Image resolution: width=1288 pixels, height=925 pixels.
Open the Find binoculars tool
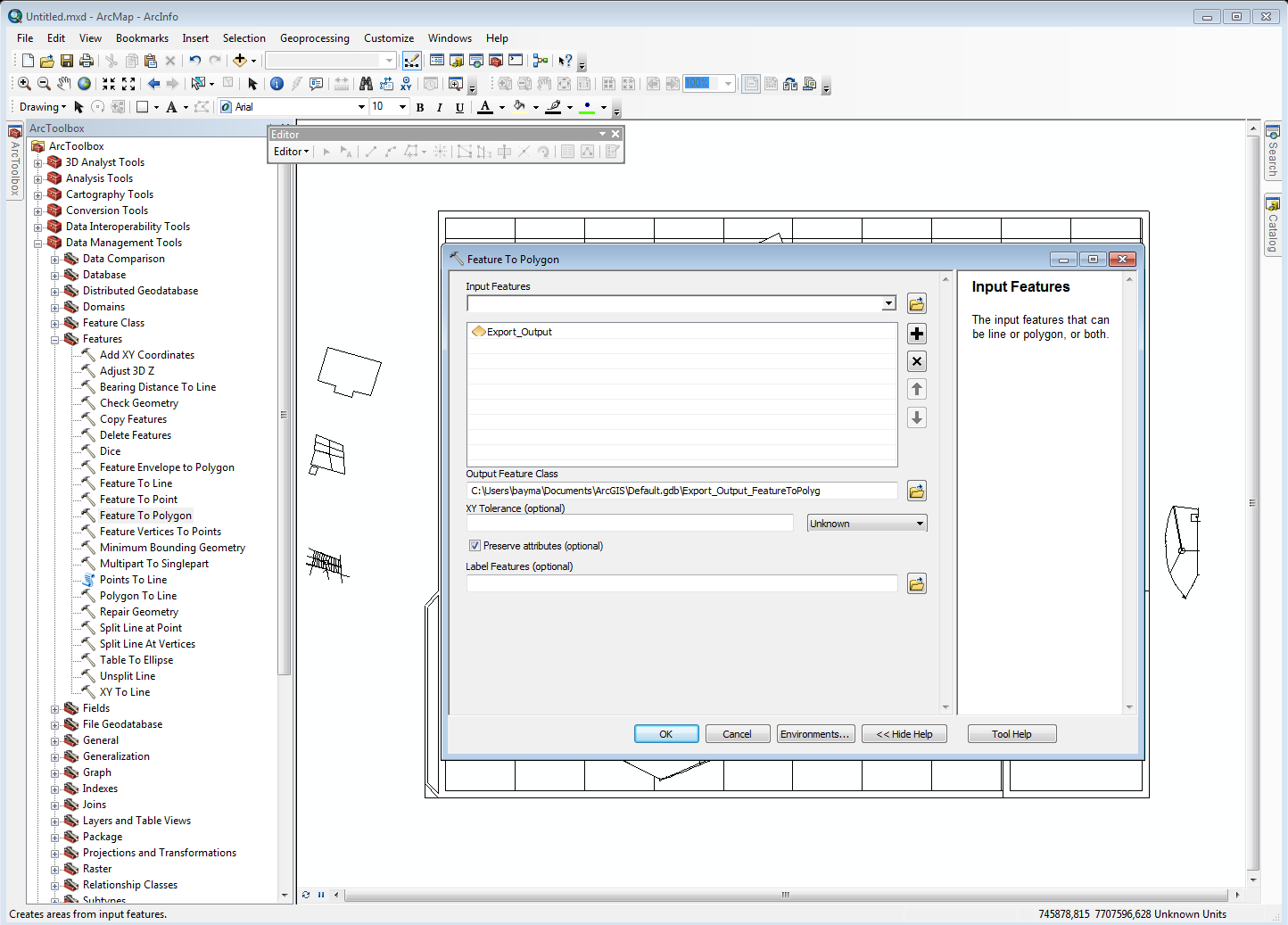pyautogui.click(x=366, y=84)
